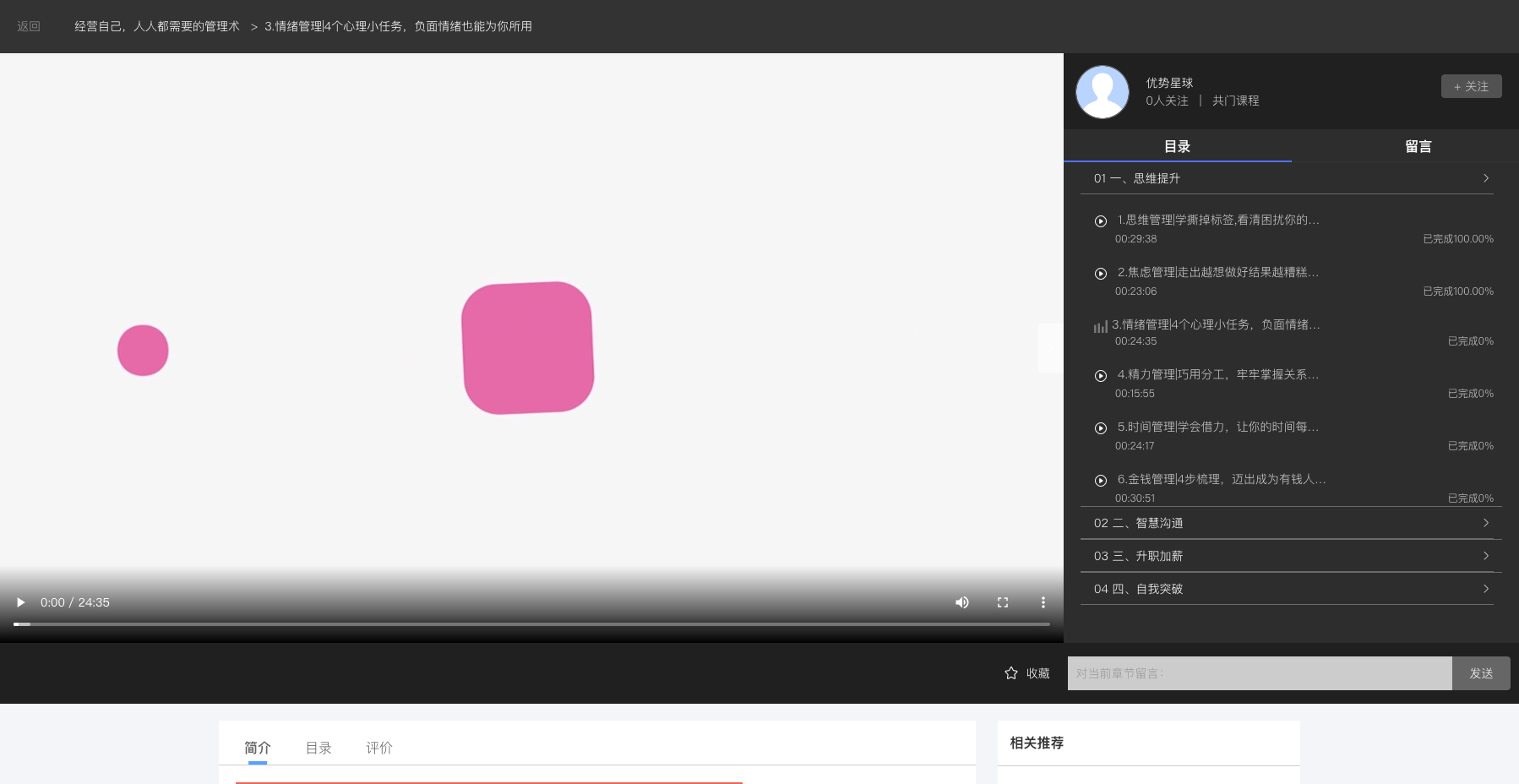Switch to the 目录 tab in sidebar

1177,146
